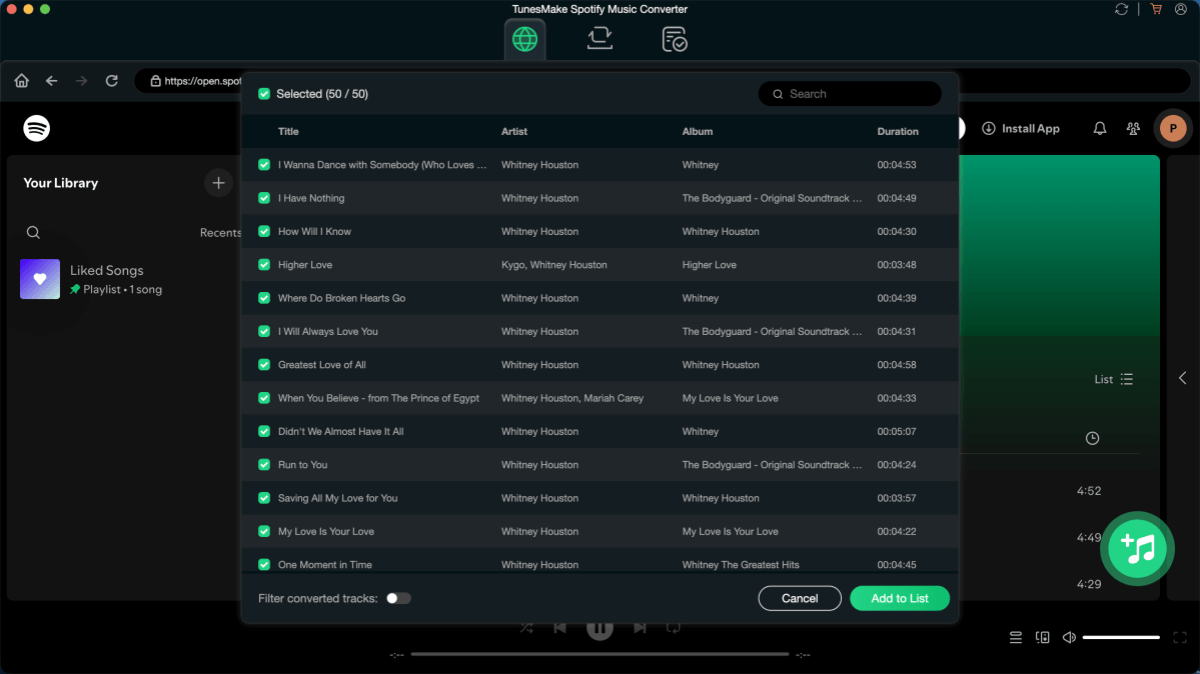The width and height of the screenshot is (1200, 674).
Task: Uncheck Didn't We Almost Have It All
Action: [x=264, y=431]
